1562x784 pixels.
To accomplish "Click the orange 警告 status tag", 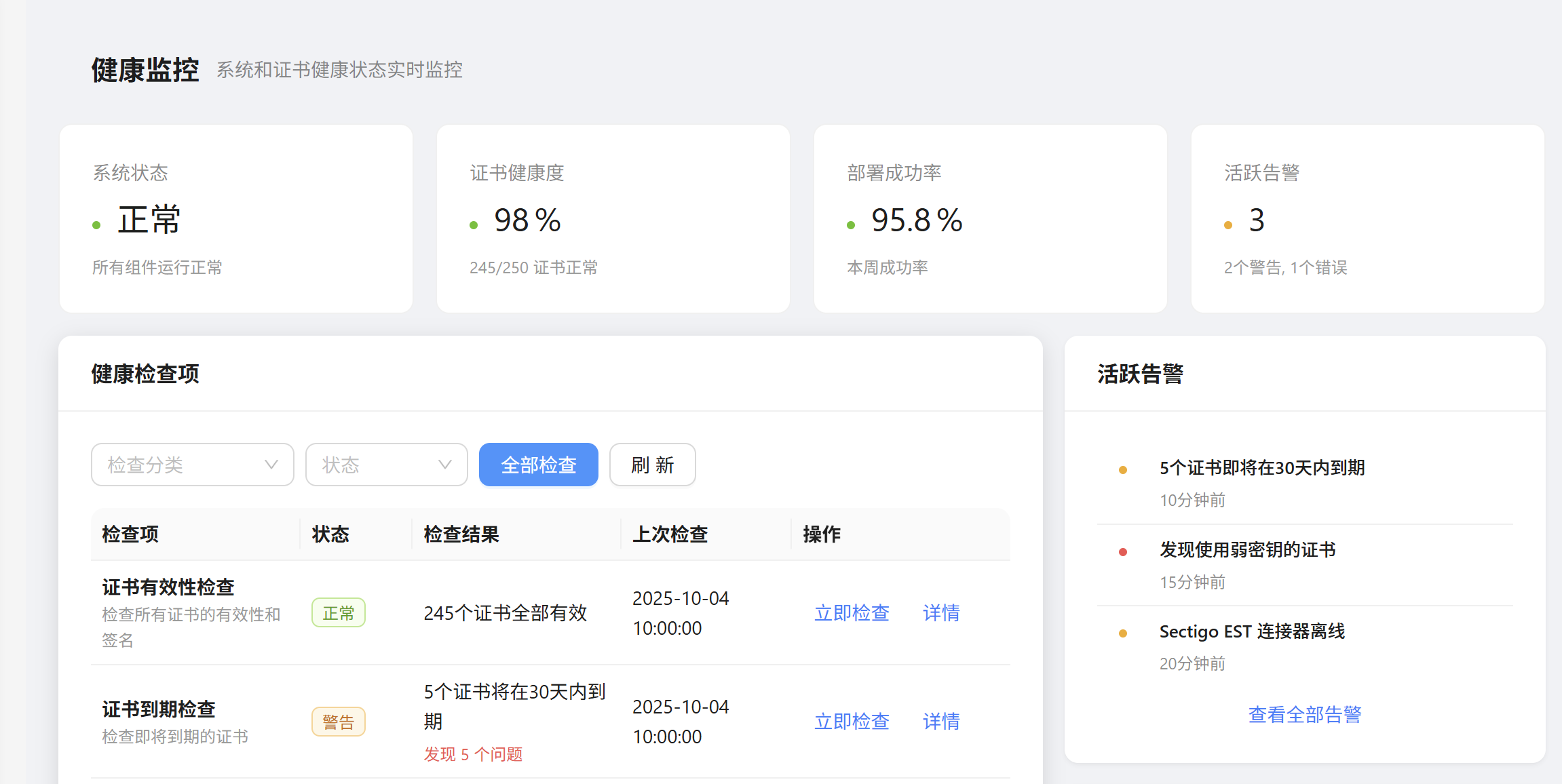I will click(338, 722).
